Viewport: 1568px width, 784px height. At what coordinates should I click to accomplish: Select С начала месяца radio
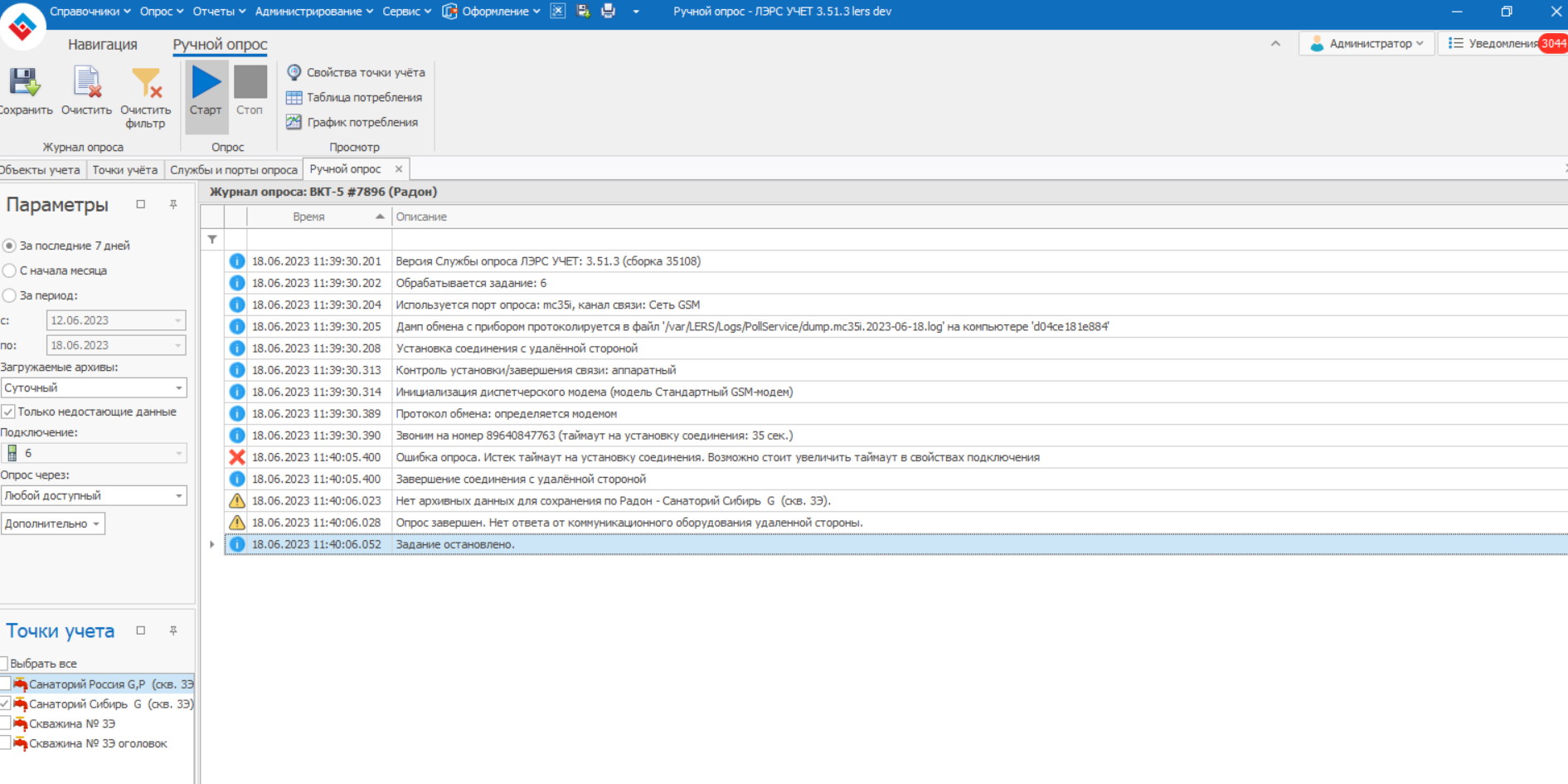(9, 270)
